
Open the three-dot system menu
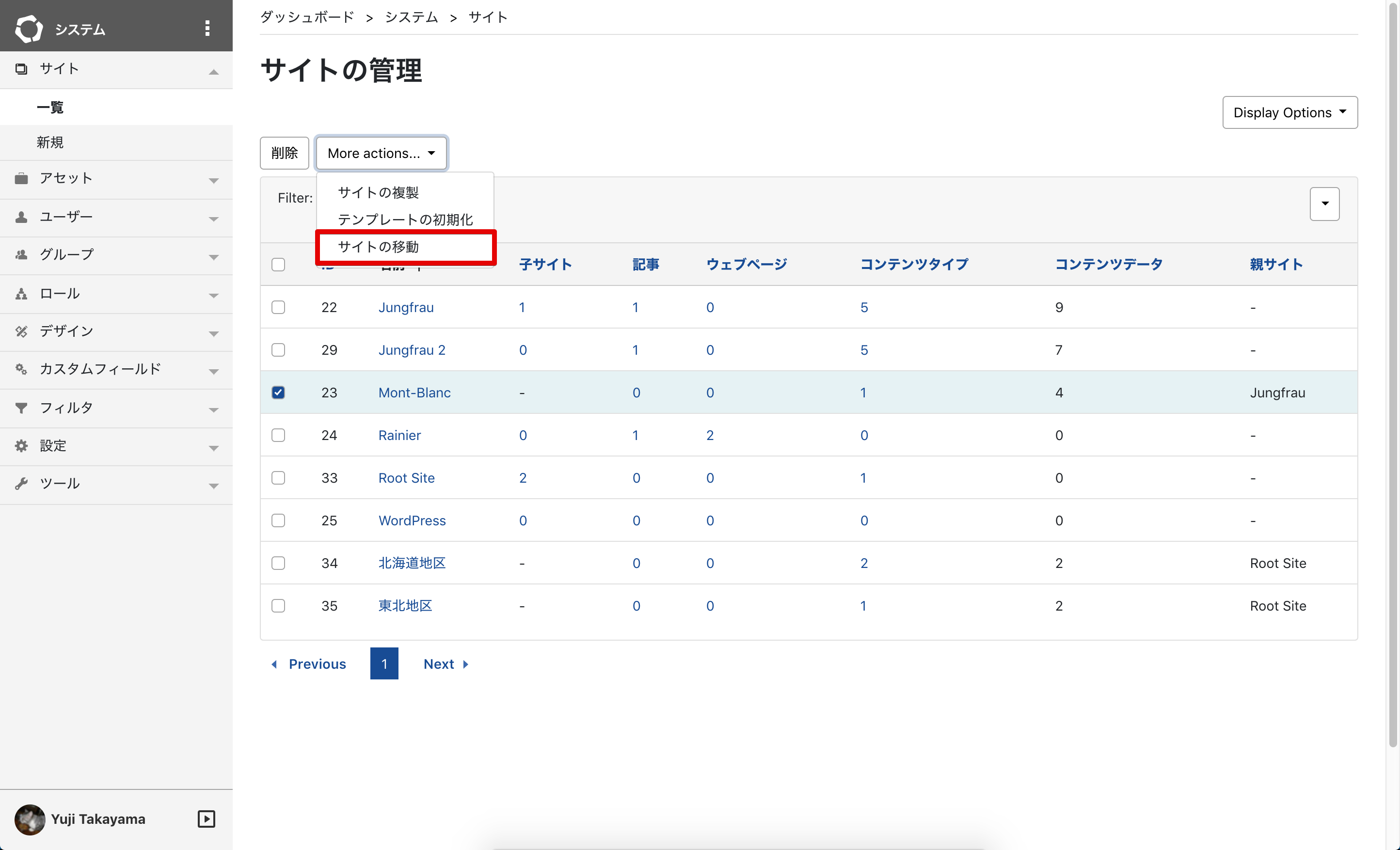click(x=207, y=29)
